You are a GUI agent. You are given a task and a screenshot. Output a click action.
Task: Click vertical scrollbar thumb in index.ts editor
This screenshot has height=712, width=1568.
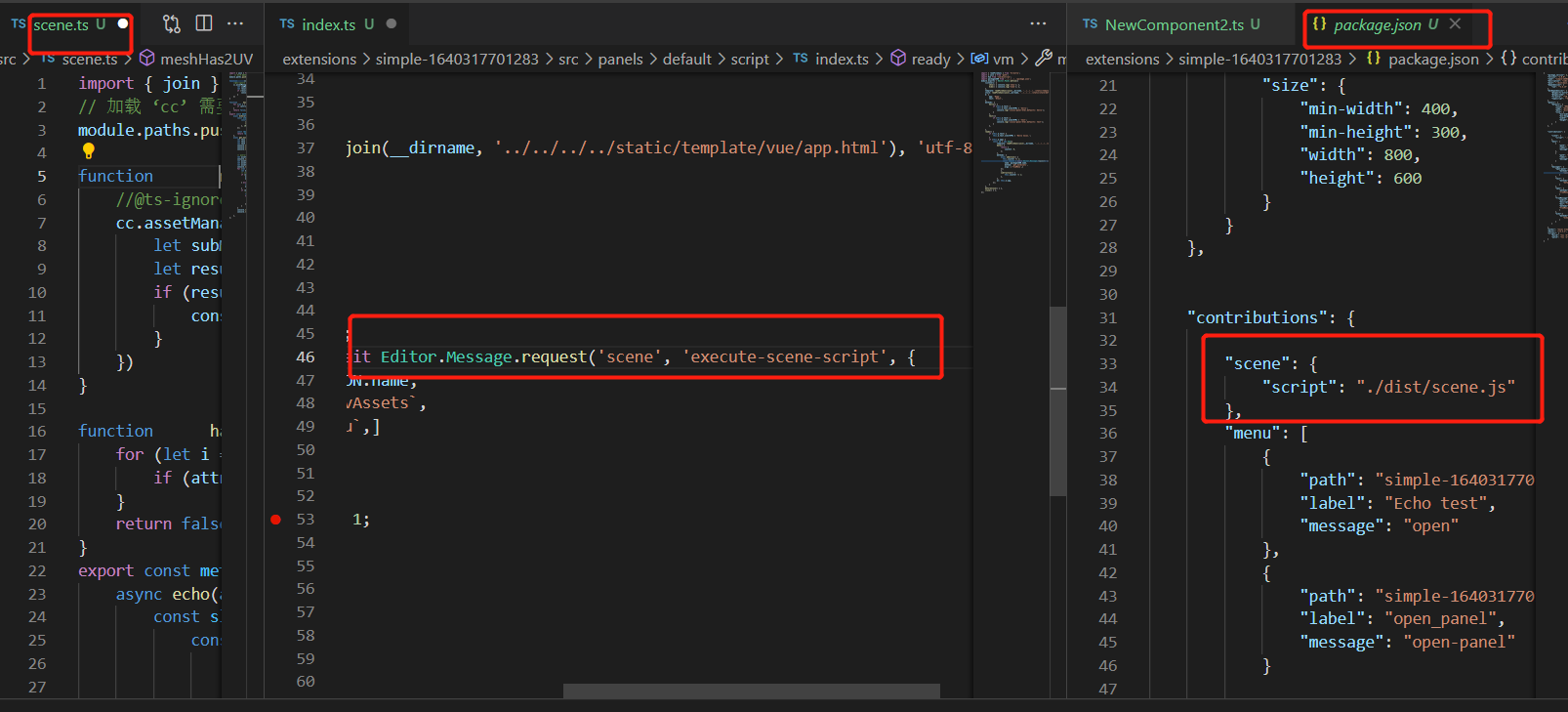(1058, 401)
